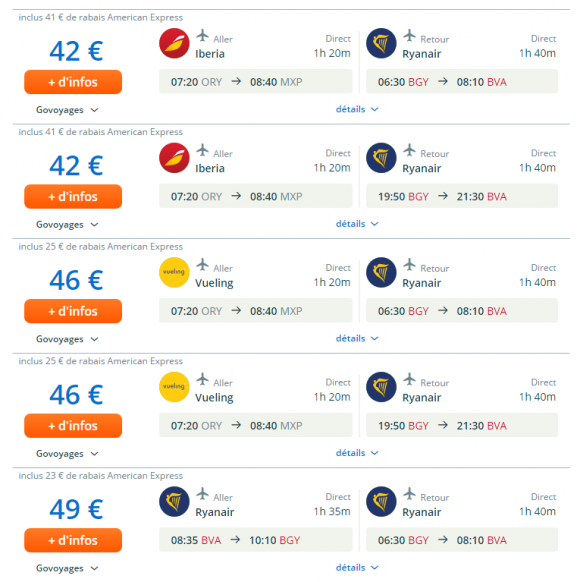The image size is (580, 582).
Task: Expand détails for first 42 € flight
Action: (x=357, y=109)
